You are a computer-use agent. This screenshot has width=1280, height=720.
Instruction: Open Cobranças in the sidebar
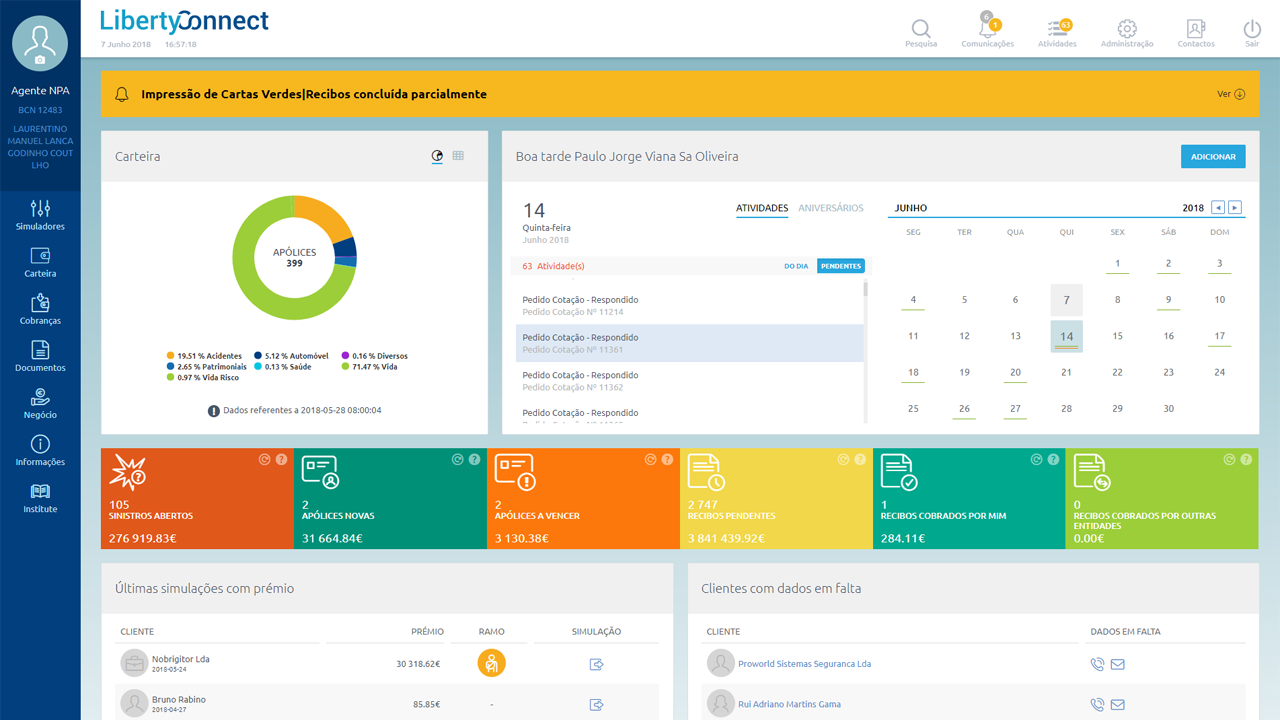click(40, 309)
